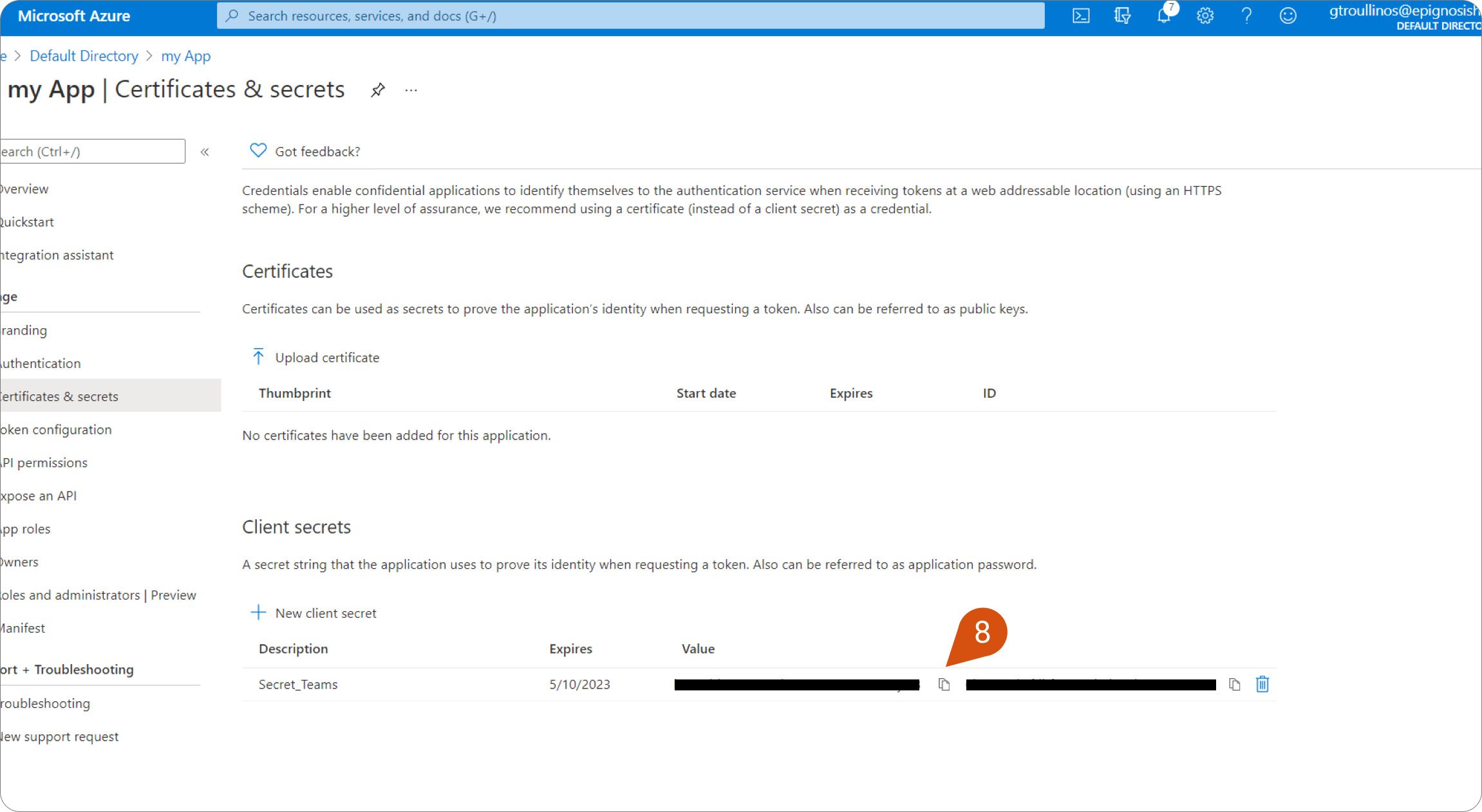The height and width of the screenshot is (812, 1482).
Task: Navigate to Default Directory breadcrumb
Action: coord(84,56)
